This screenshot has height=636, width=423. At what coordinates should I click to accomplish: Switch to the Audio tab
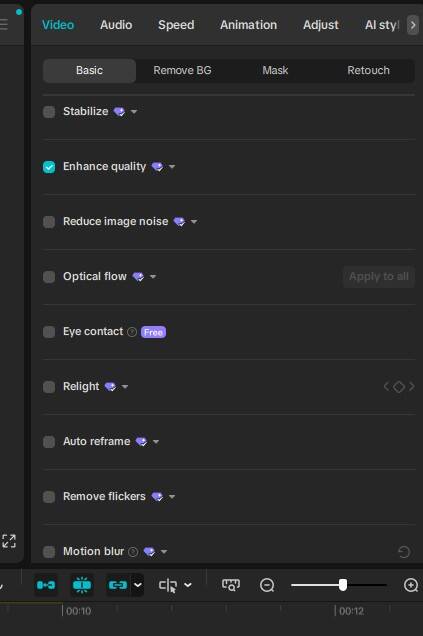click(116, 25)
